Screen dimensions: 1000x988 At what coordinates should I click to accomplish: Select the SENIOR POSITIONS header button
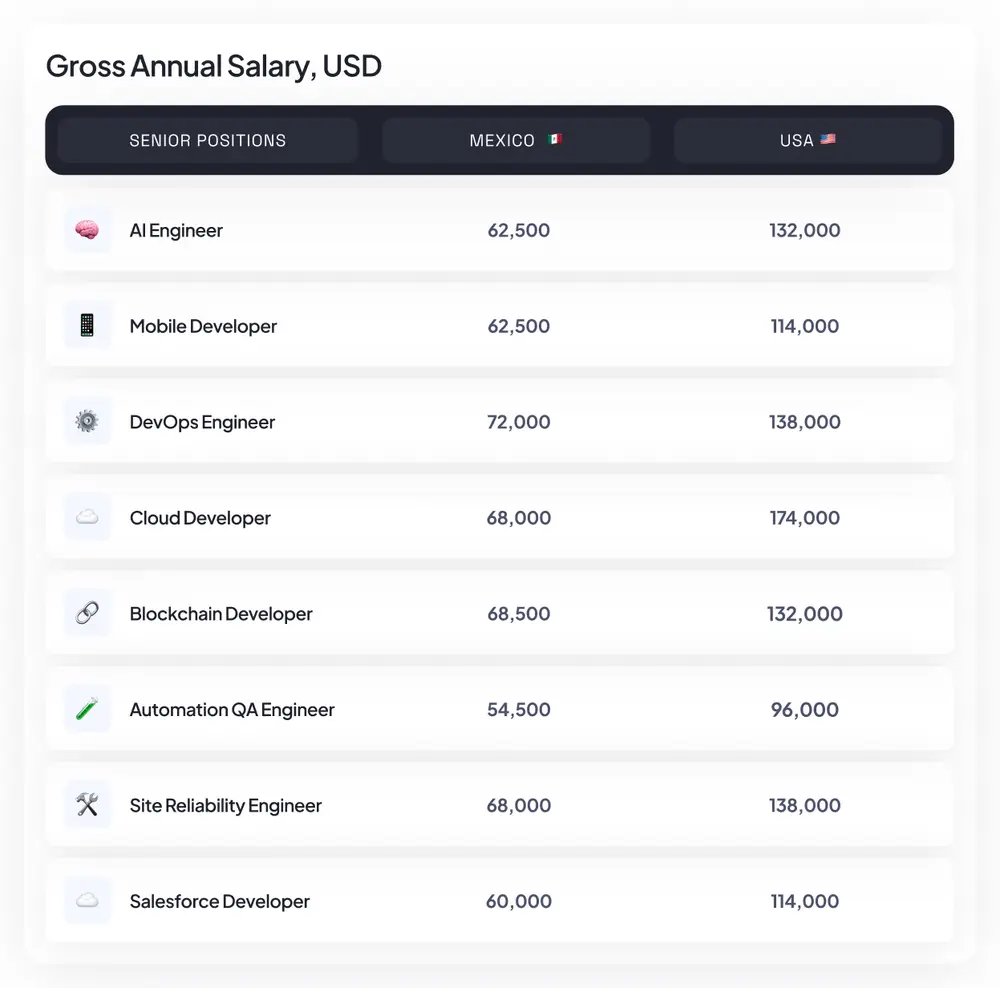pyautogui.click(x=207, y=140)
